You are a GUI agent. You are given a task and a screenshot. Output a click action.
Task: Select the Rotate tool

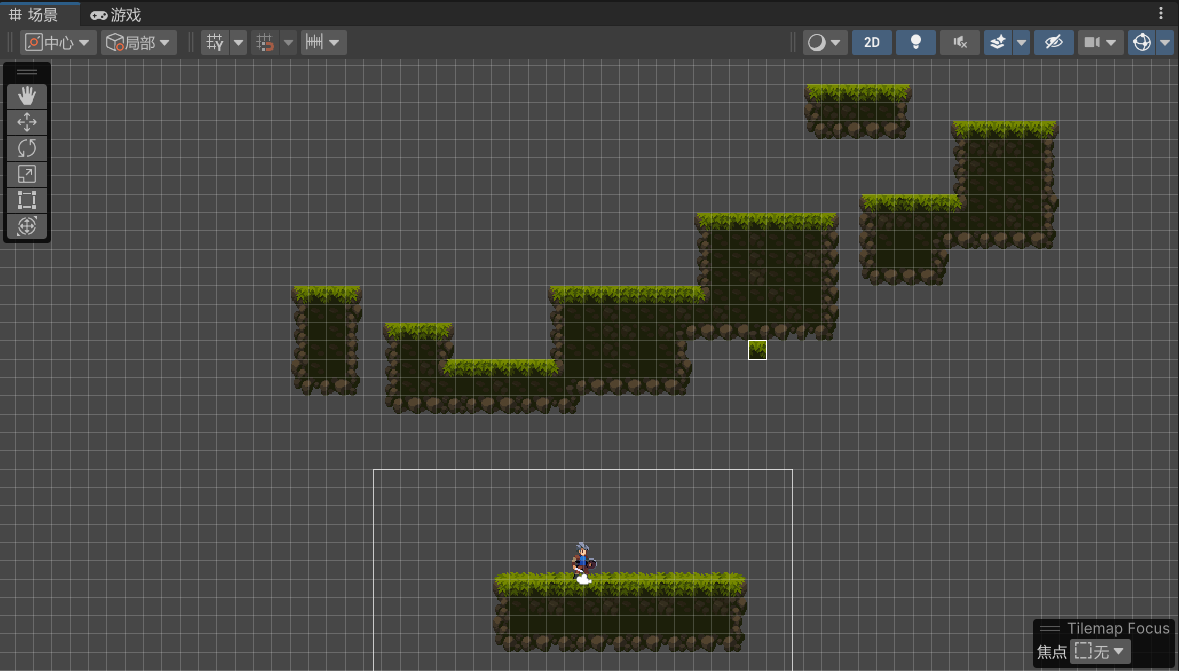click(27, 148)
